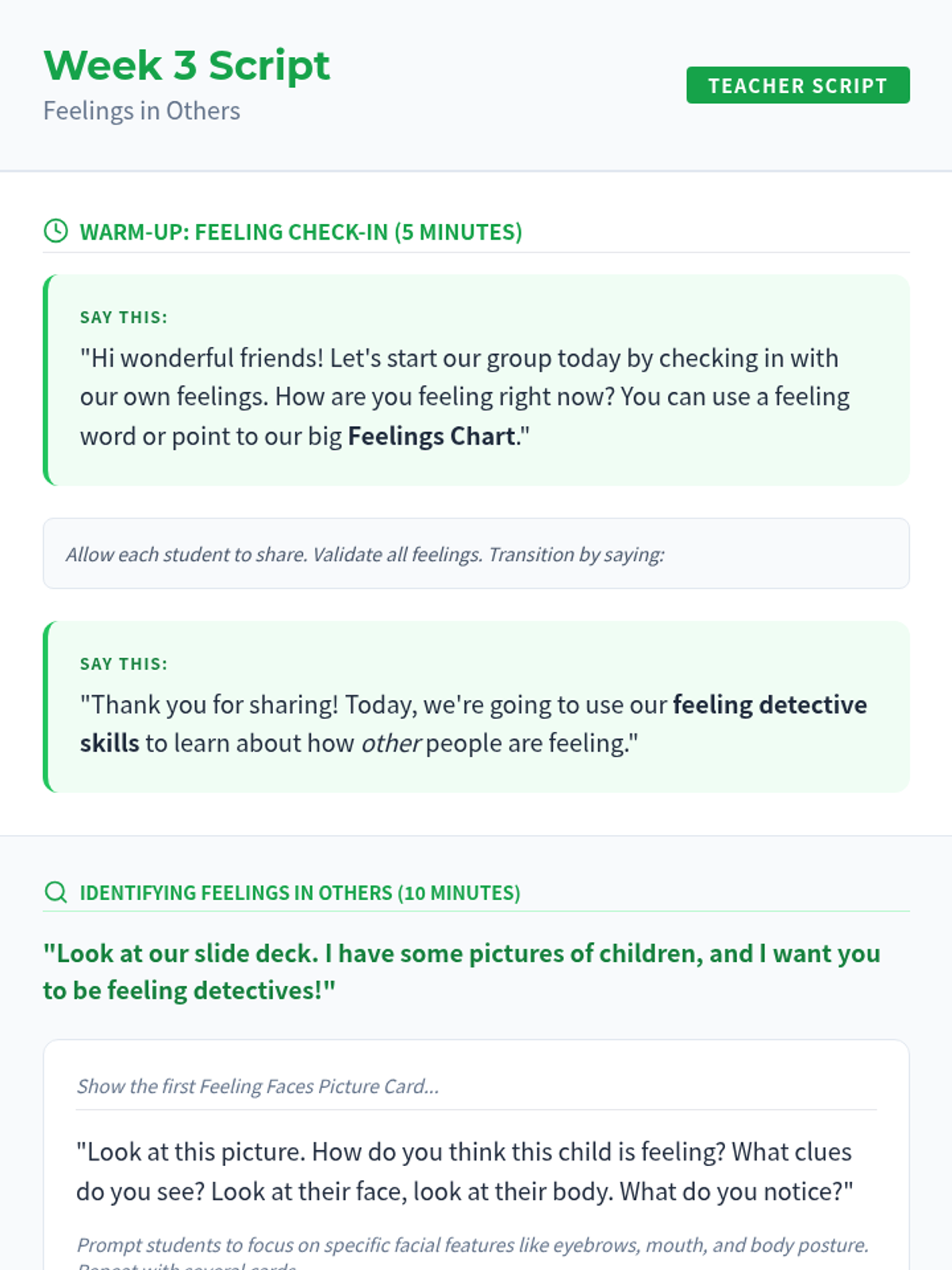
Task: Click the TEACHER SCRIPT badge
Action: coord(797,86)
